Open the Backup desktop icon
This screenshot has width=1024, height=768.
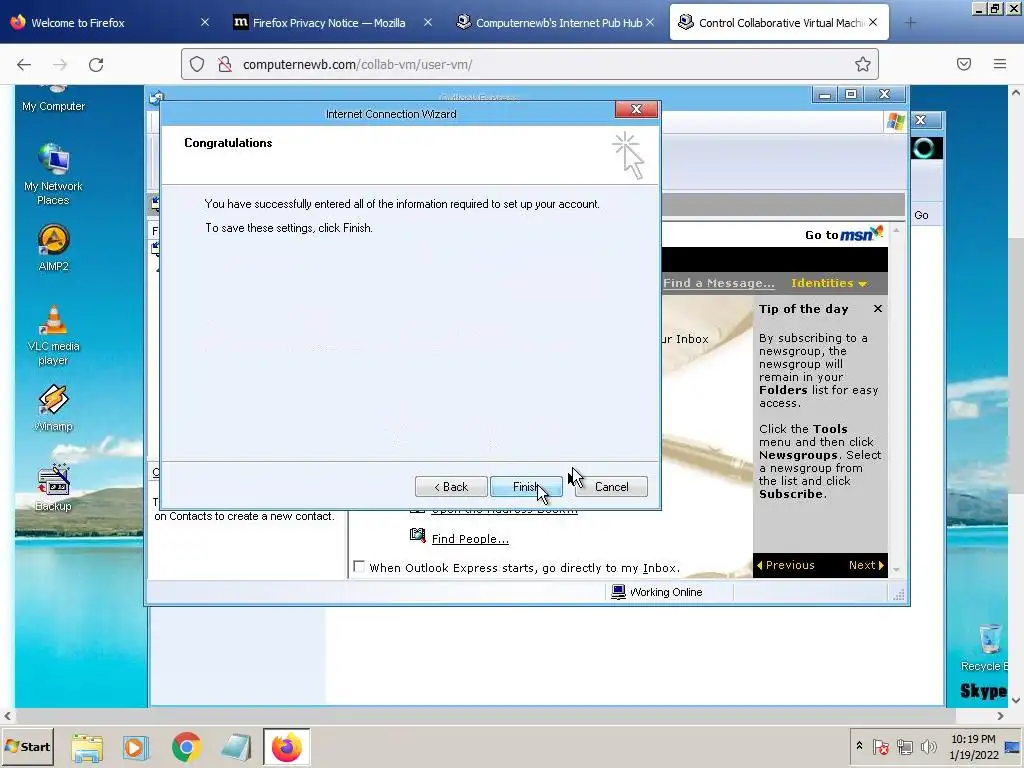tap(53, 488)
